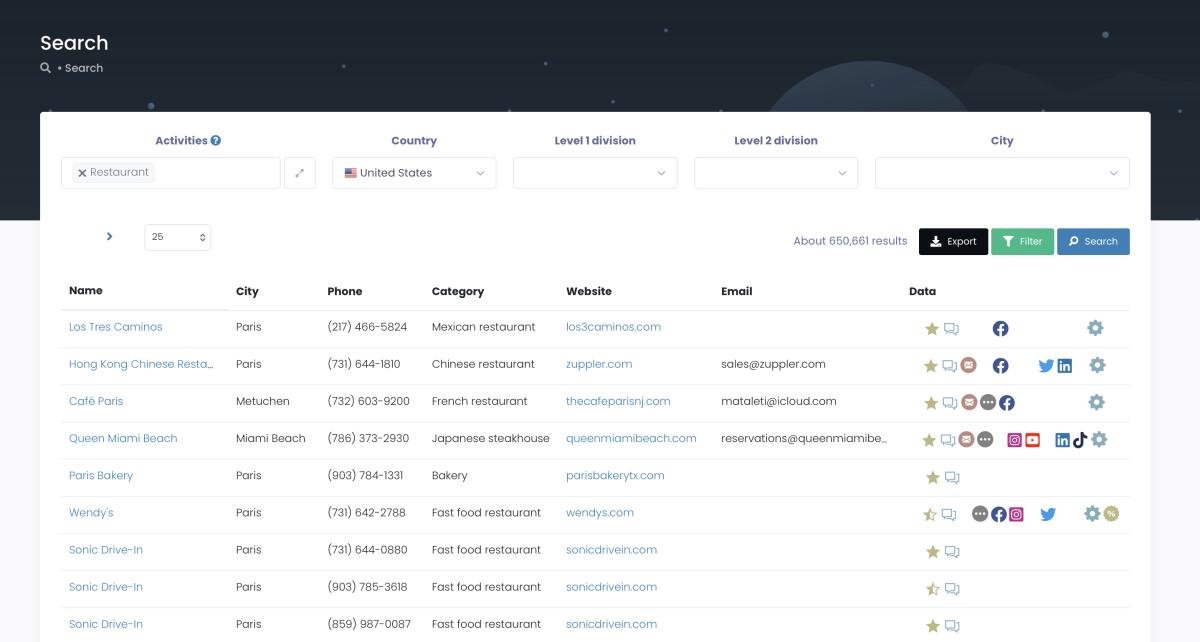1200x642 pixels.
Task: Click Twitter icon for Hong Kong Chinese Restaurant
Action: (1046, 366)
